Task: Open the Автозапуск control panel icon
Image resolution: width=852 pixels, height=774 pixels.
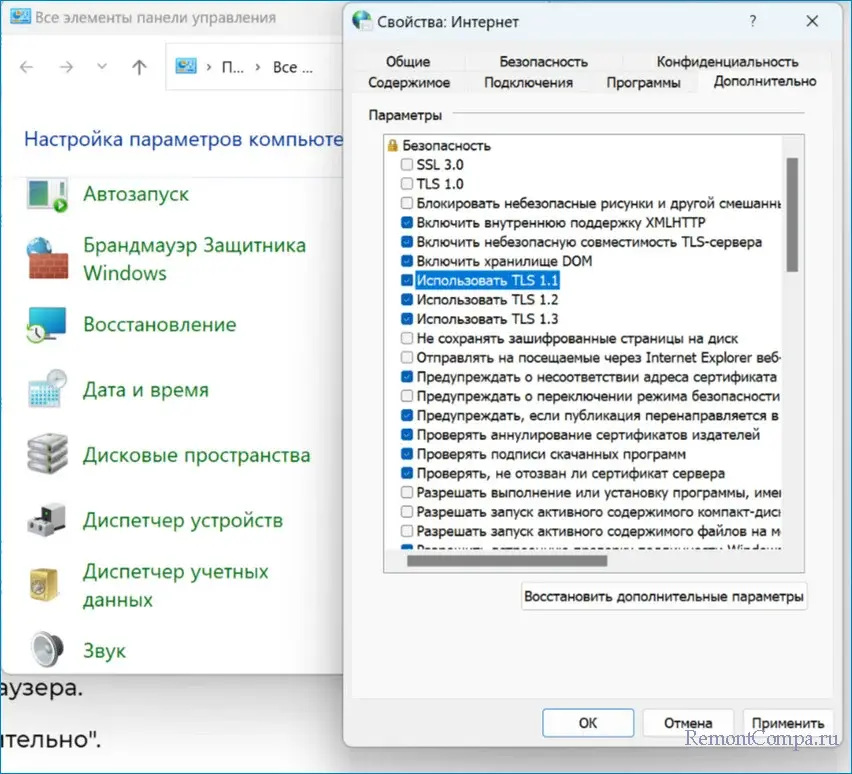Action: pyautogui.click(x=47, y=195)
